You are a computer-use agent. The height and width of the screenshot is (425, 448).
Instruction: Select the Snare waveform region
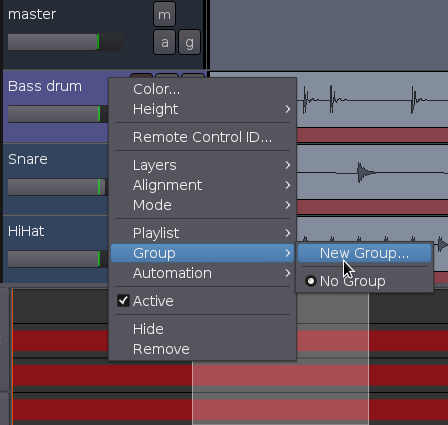tap(372, 172)
